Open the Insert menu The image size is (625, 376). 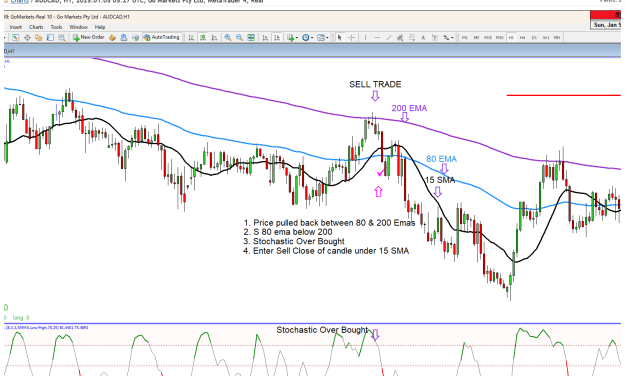coord(16,27)
